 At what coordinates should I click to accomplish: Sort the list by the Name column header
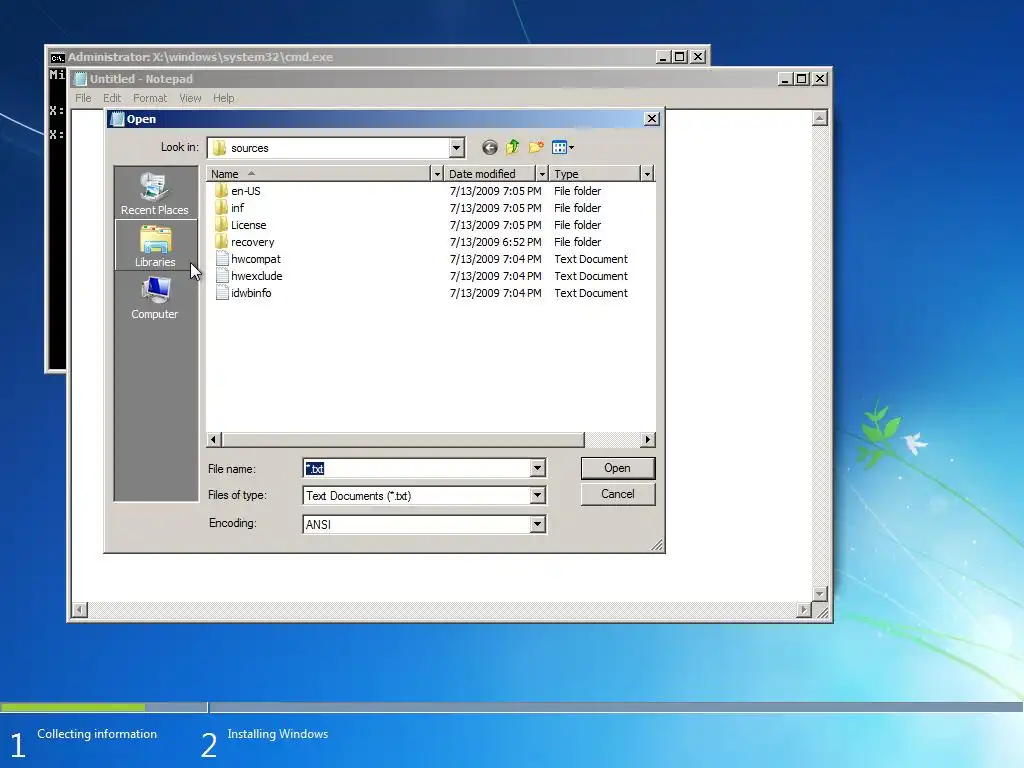(x=319, y=174)
